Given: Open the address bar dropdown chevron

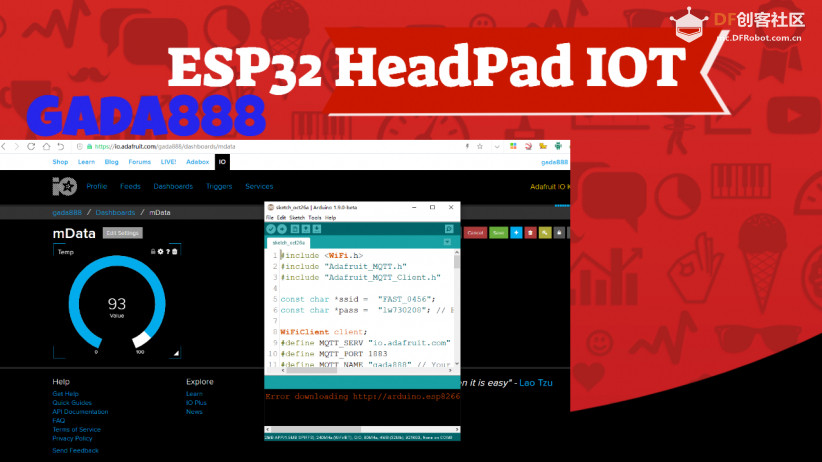Looking at the screenshot, I should [x=496, y=147].
